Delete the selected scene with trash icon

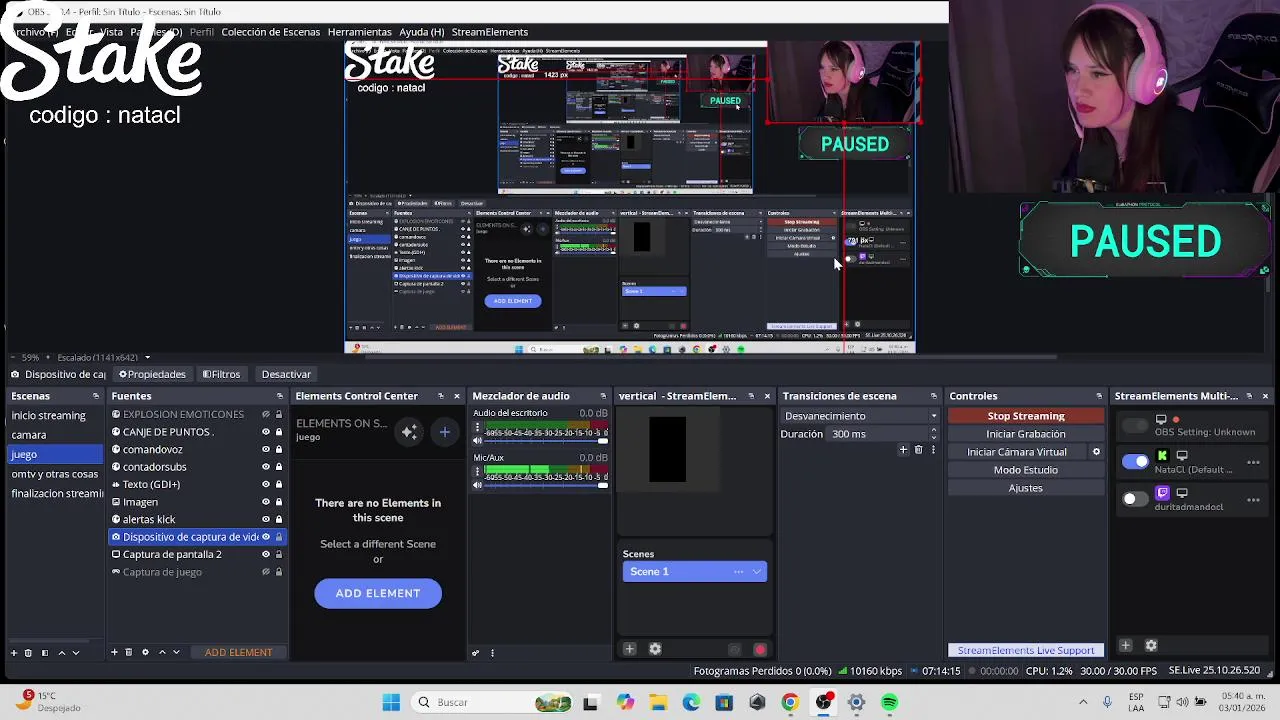[x=28, y=652]
